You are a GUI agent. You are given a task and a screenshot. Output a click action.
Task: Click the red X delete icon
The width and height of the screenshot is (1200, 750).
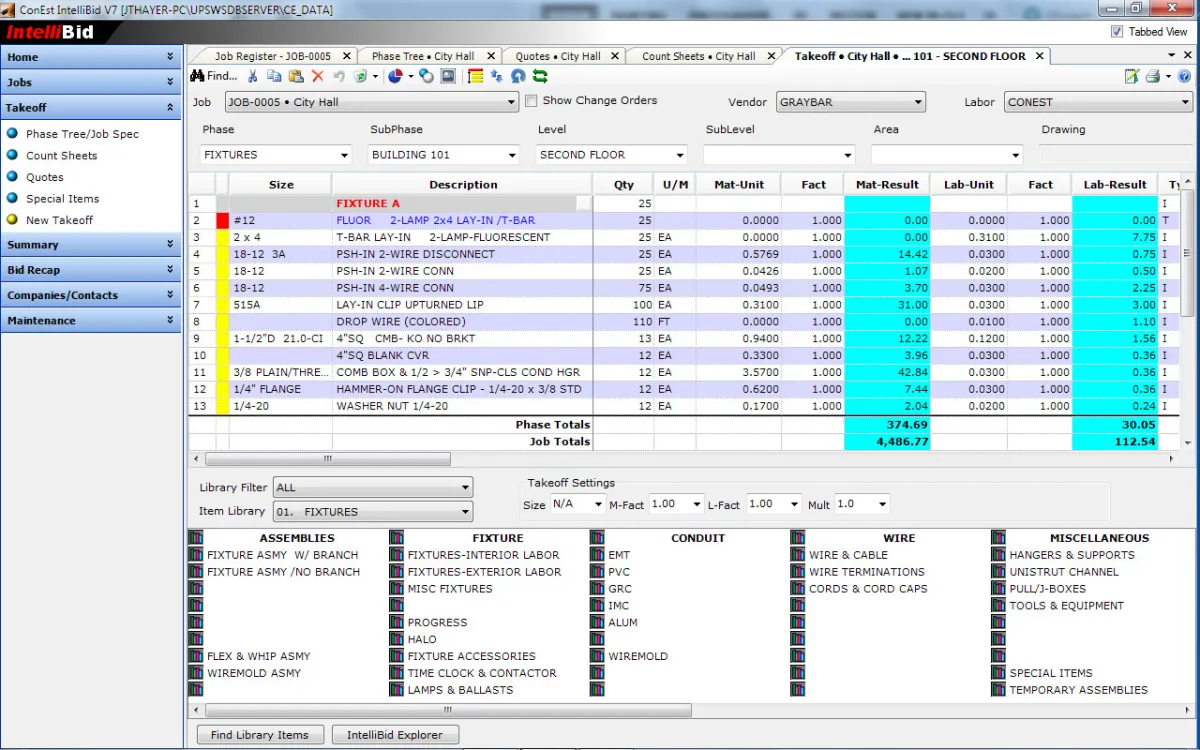pos(318,76)
